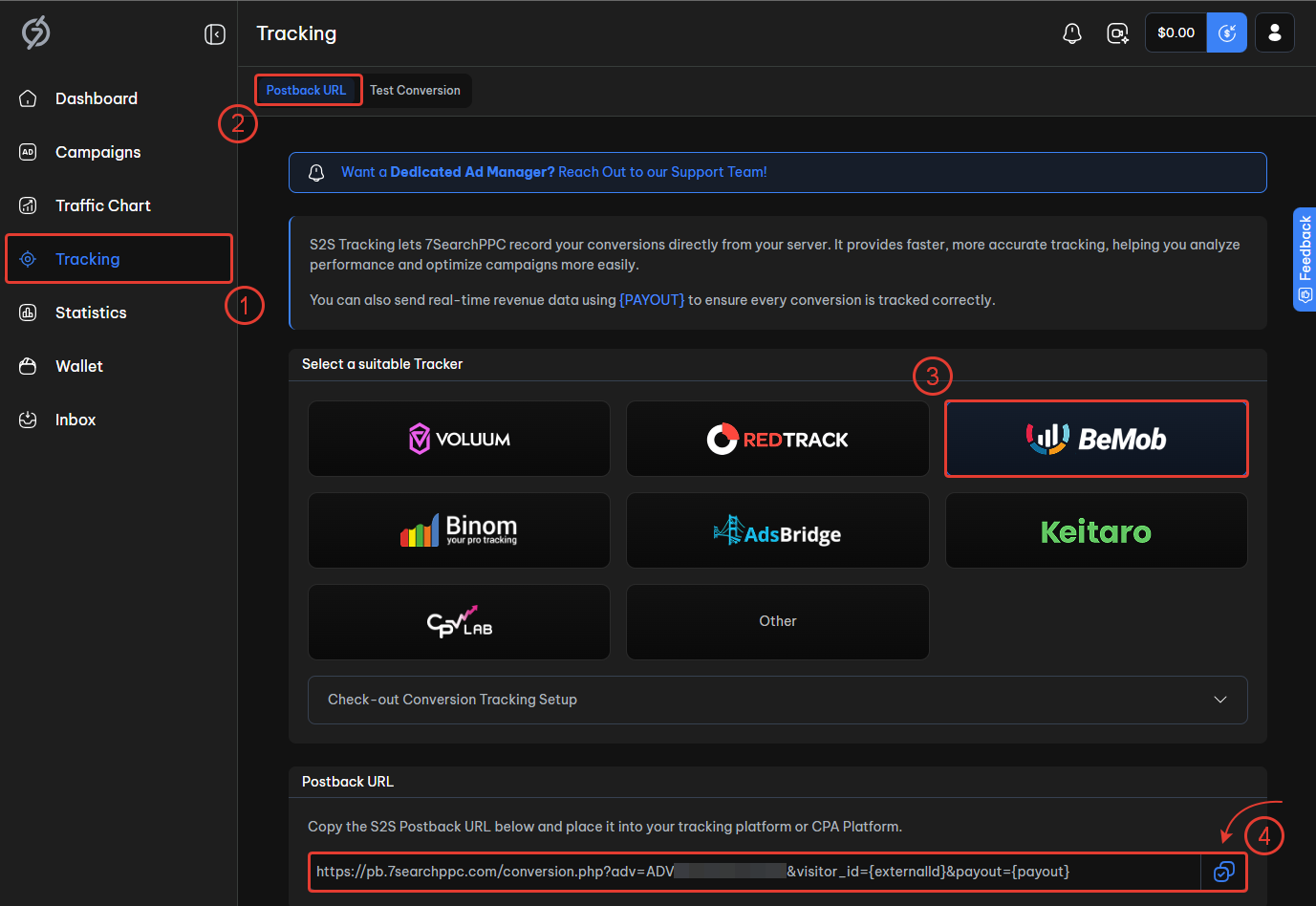Viewport: 1316px width, 906px height.
Task: Click the Wallet icon in sidebar
Action: [28, 366]
